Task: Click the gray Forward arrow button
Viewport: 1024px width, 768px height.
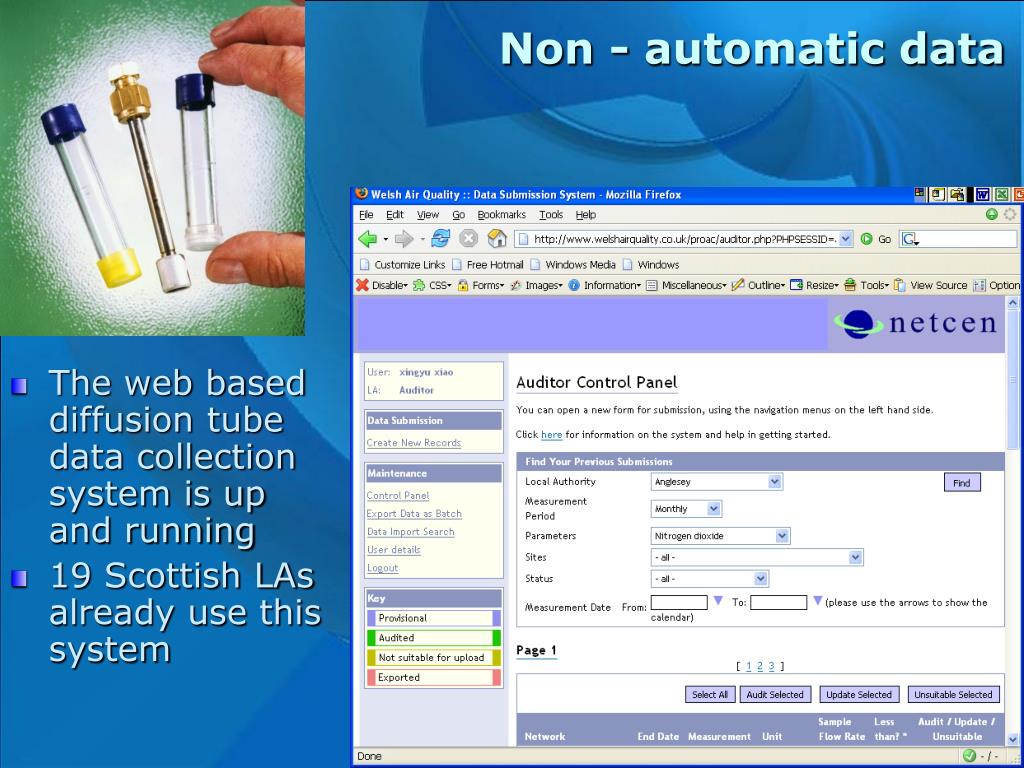Action: coord(404,239)
